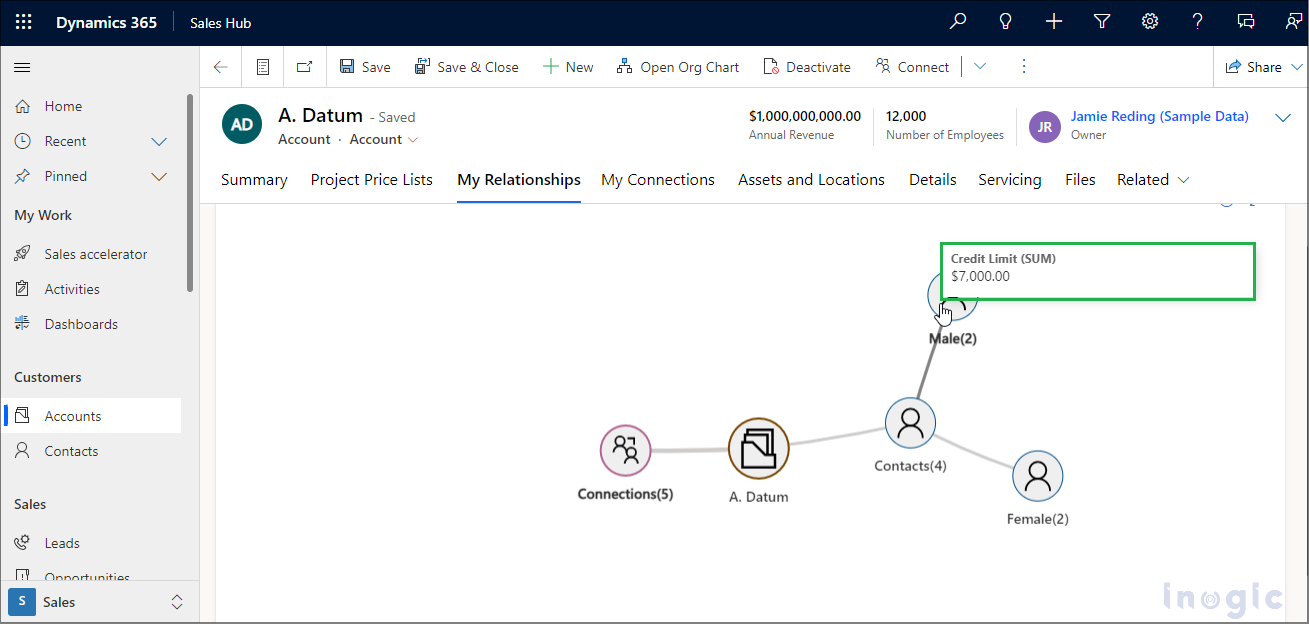Expand the Pinned section chevron
Screen dimensions: 1309x624
point(158,176)
